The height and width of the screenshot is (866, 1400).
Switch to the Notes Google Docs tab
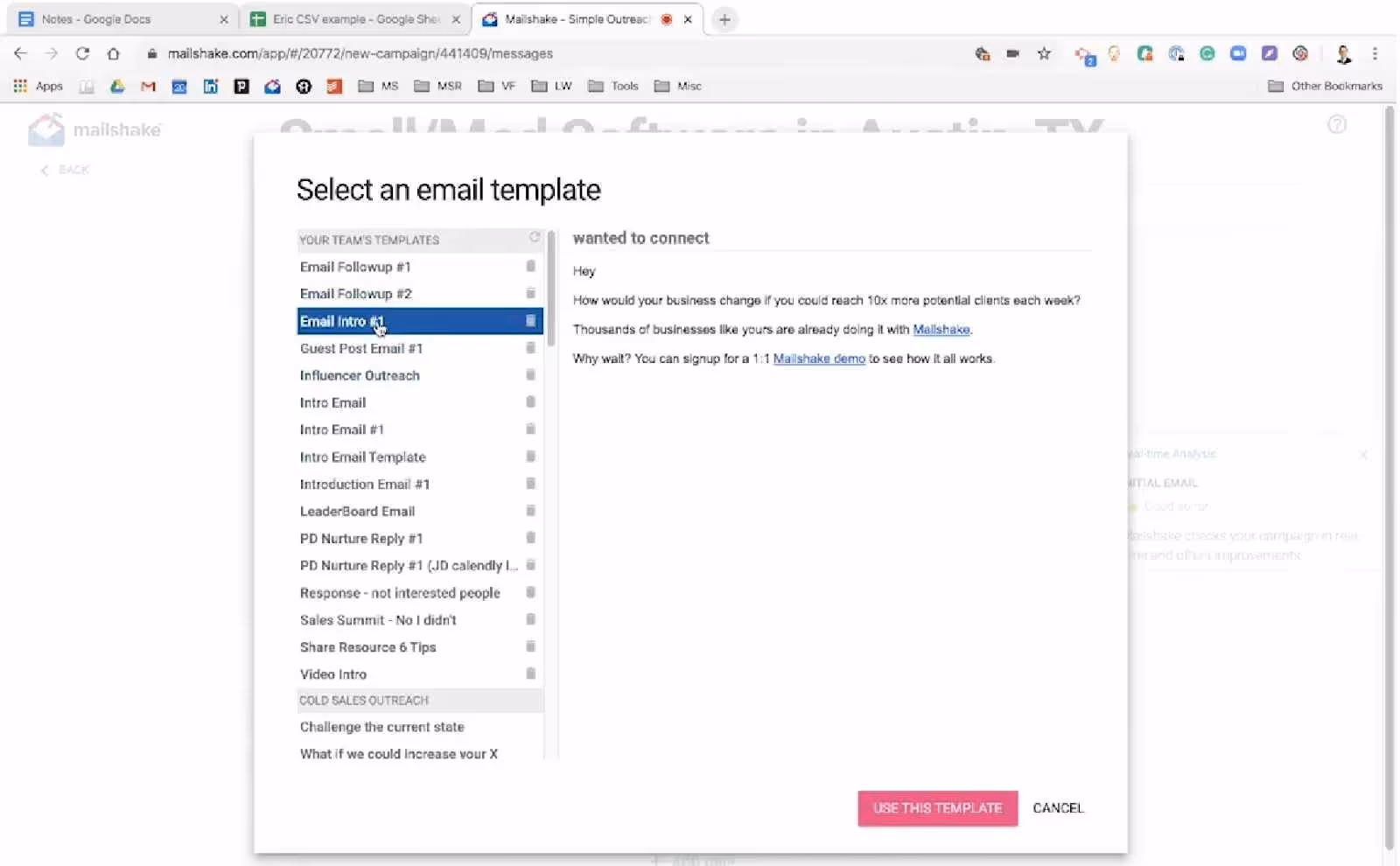(x=114, y=18)
